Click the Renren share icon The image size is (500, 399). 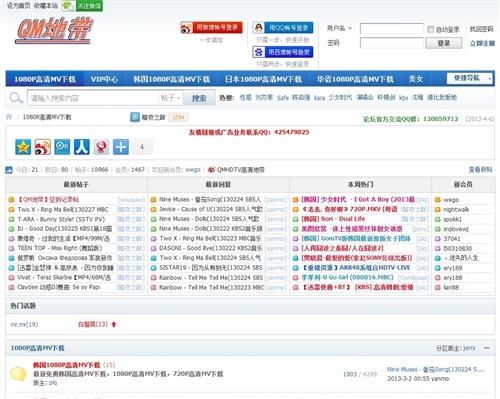coord(82,147)
